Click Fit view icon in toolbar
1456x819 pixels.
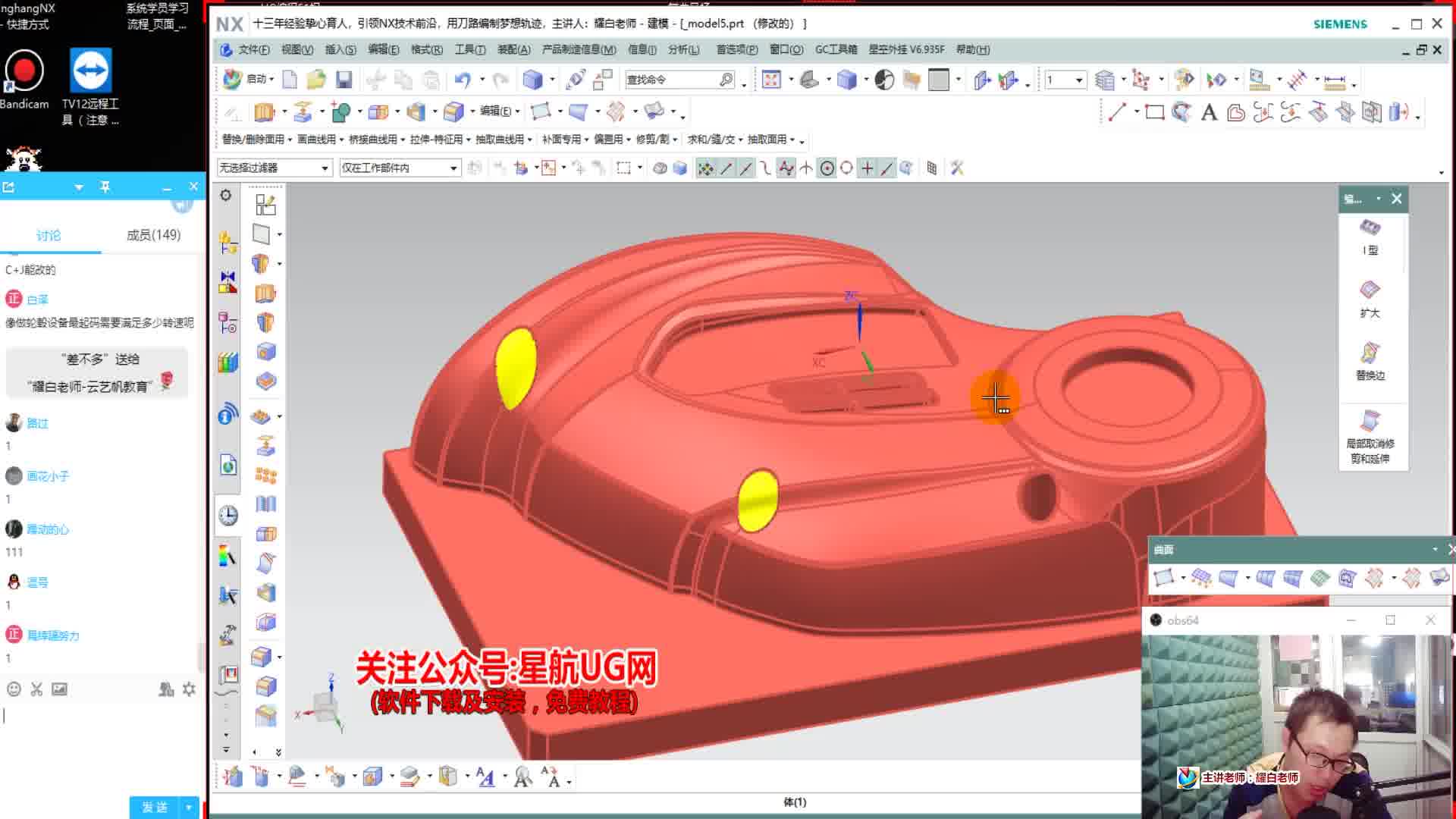(x=771, y=80)
